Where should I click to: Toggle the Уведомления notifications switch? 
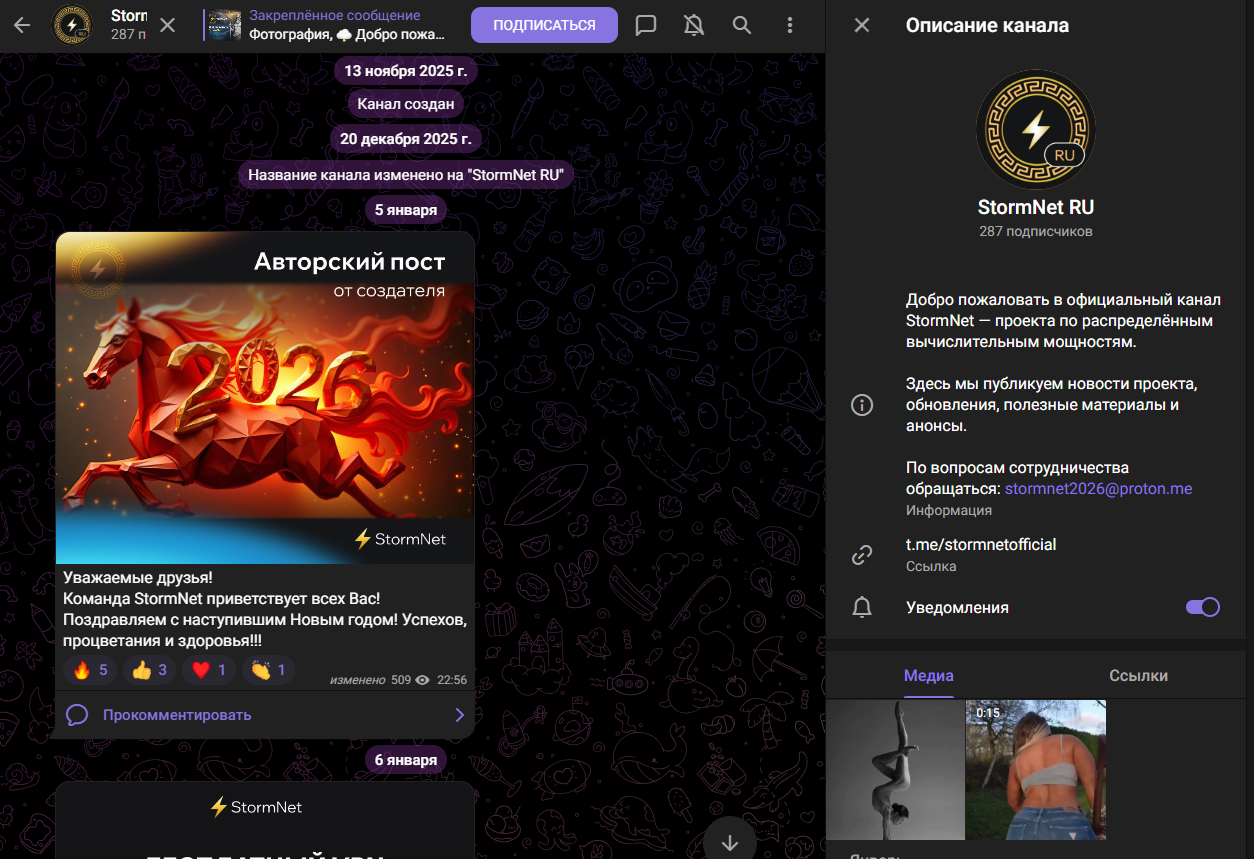coord(1202,607)
